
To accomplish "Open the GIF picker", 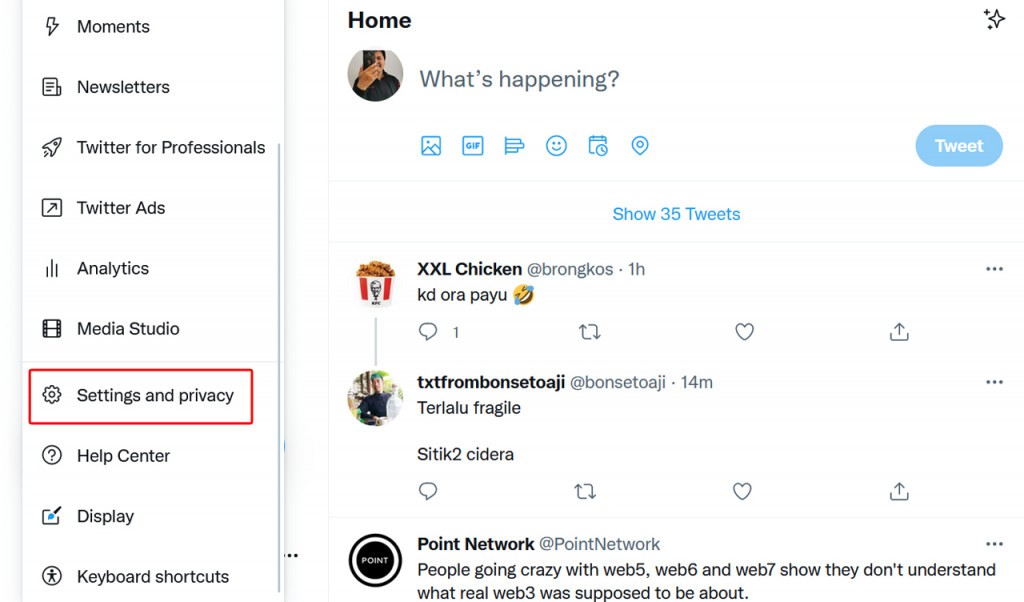I will 472,145.
